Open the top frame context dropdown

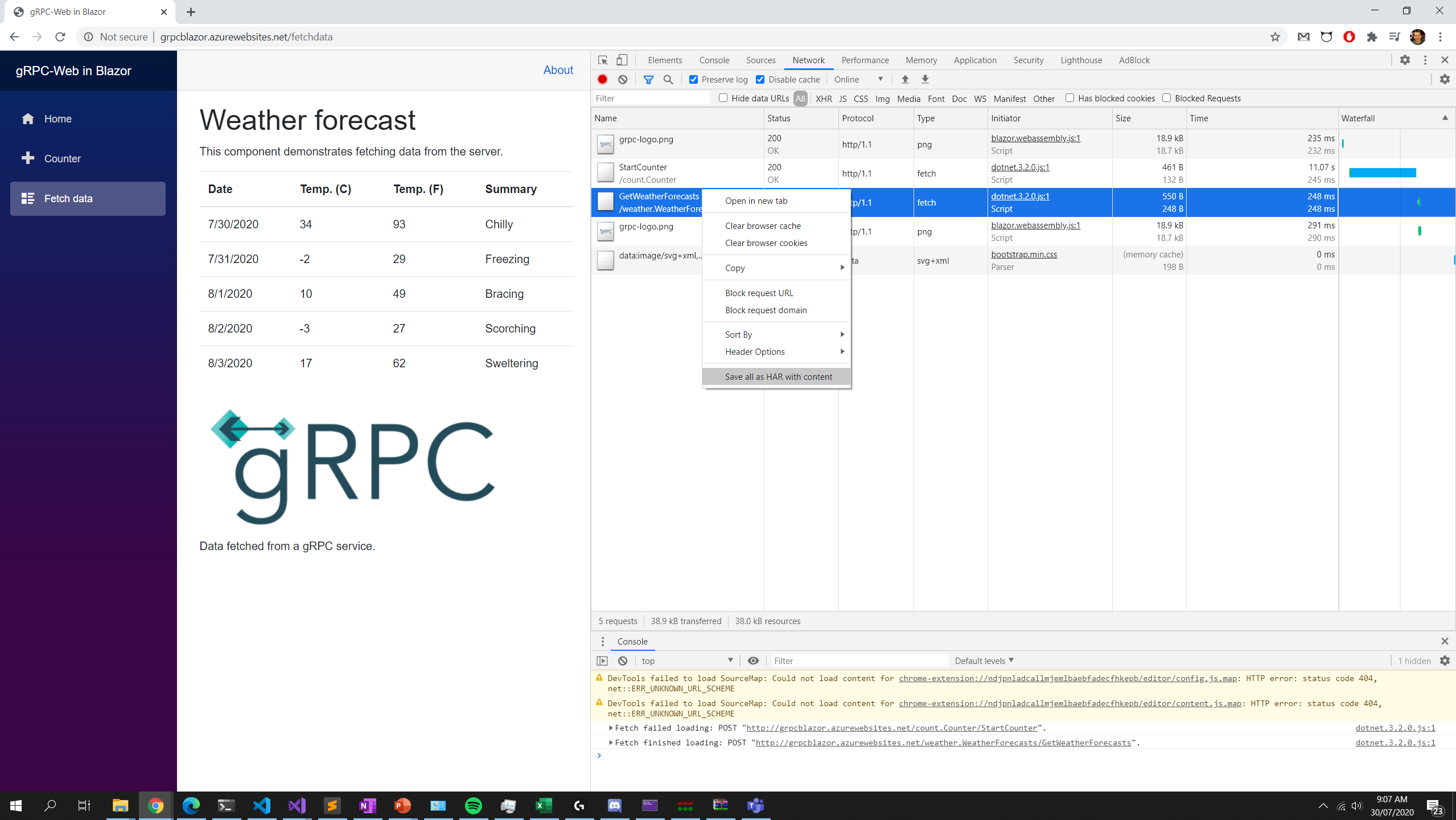[686, 661]
